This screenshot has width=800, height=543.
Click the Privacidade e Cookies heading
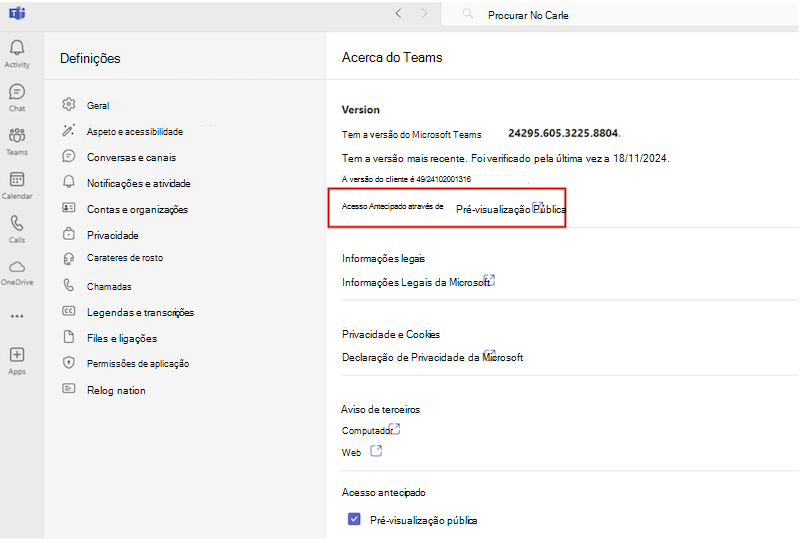(x=391, y=334)
